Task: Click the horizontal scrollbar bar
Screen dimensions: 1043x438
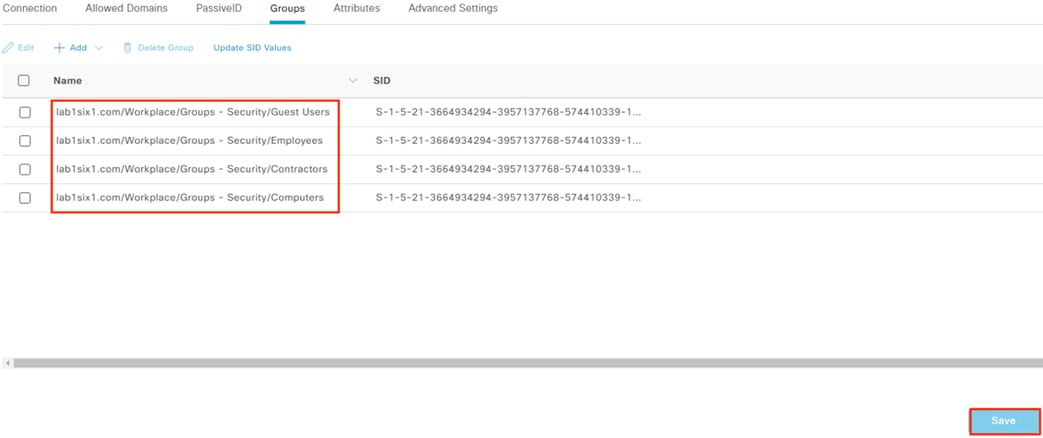Action: click(528, 363)
